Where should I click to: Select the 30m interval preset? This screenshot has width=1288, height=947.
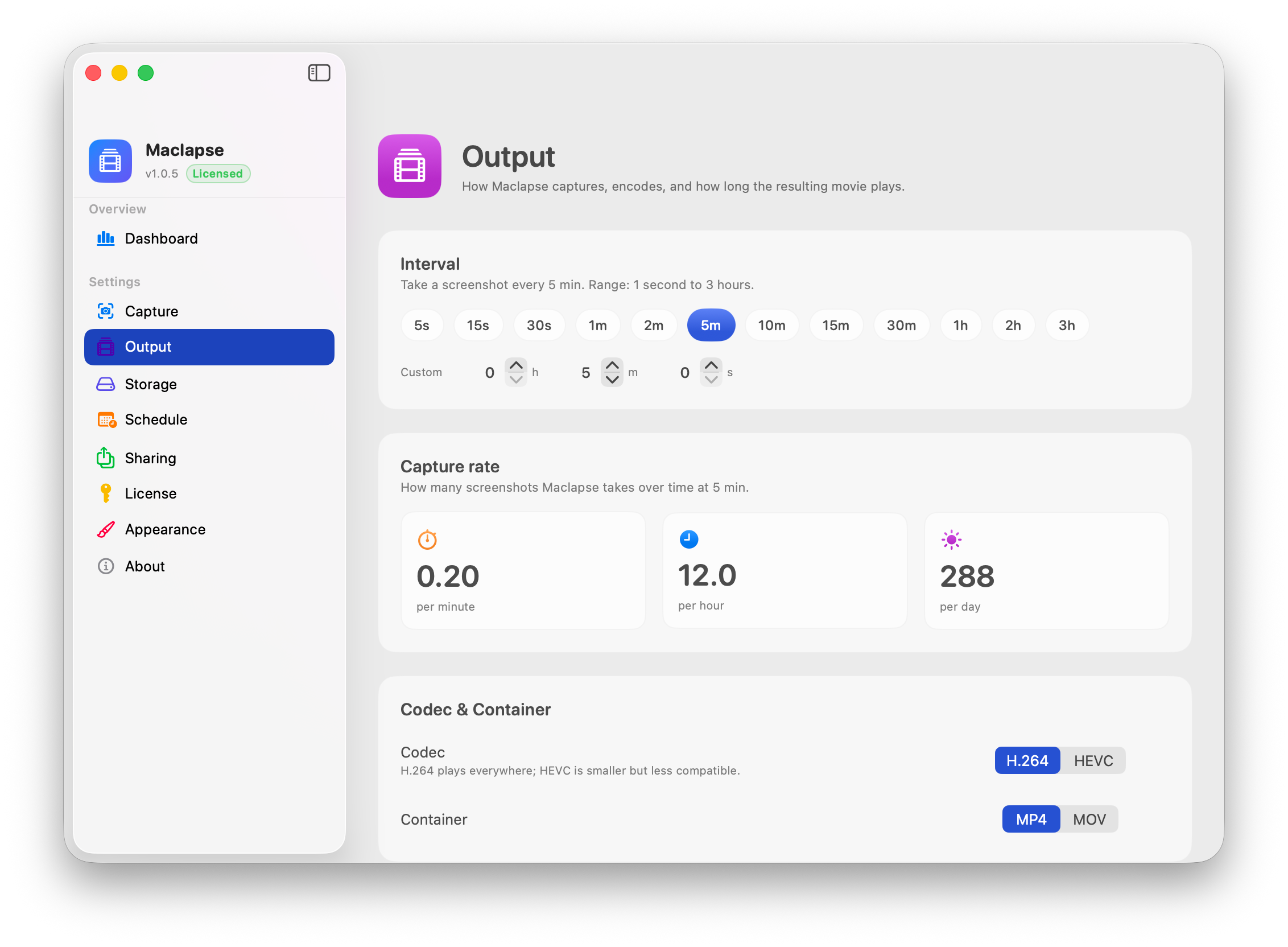point(901,325)
